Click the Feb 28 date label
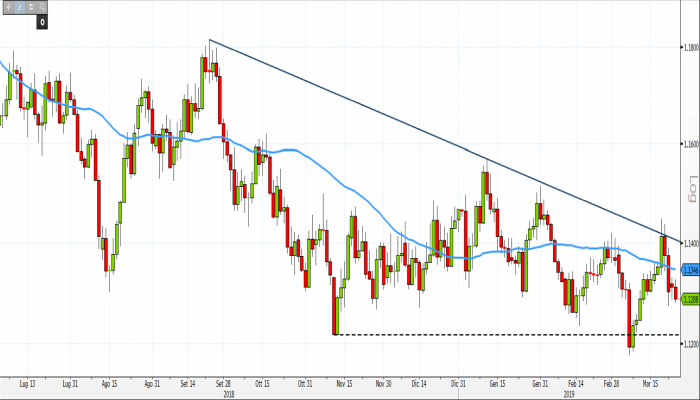 pos(612,384)
